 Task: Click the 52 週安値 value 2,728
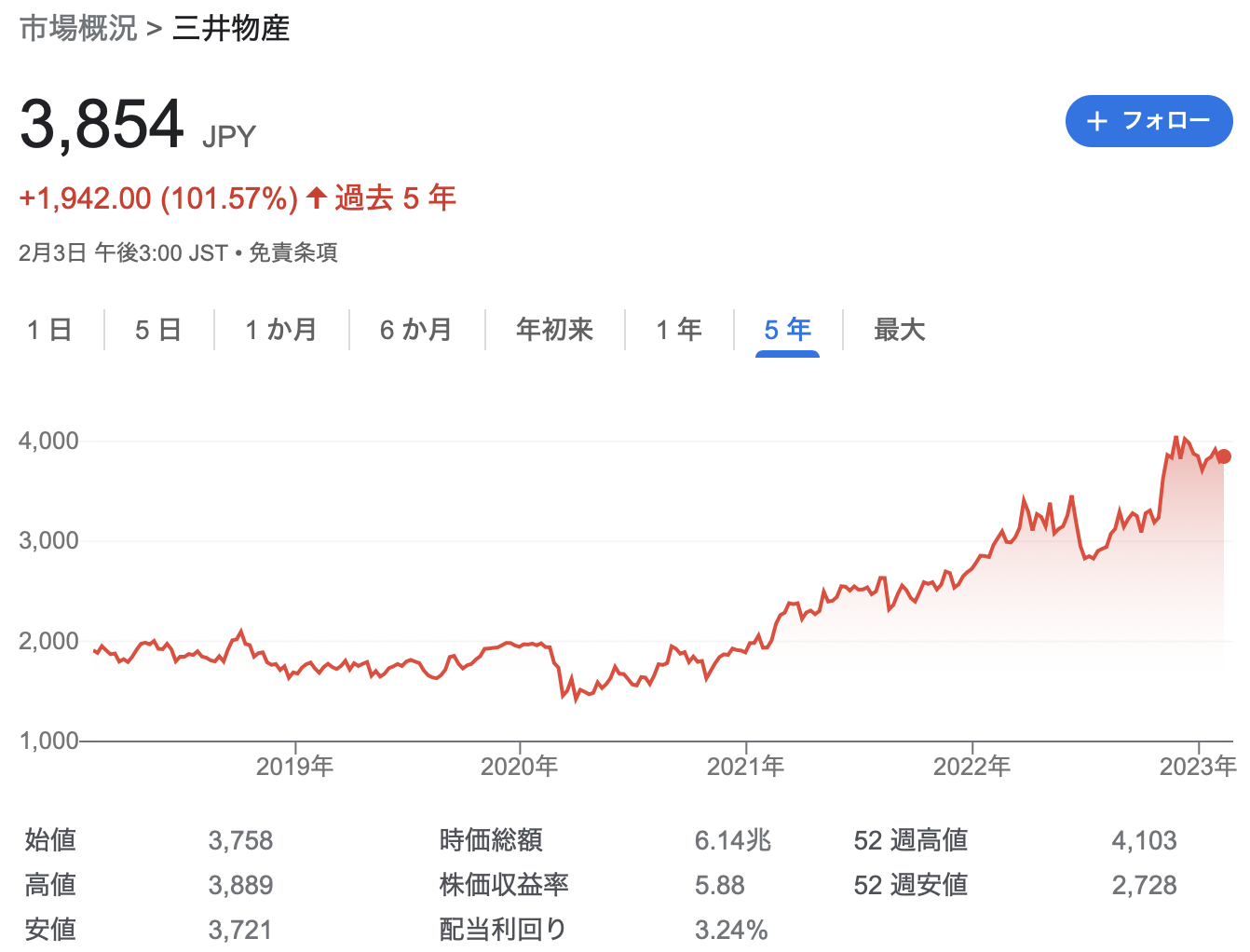pos(1144,885)
